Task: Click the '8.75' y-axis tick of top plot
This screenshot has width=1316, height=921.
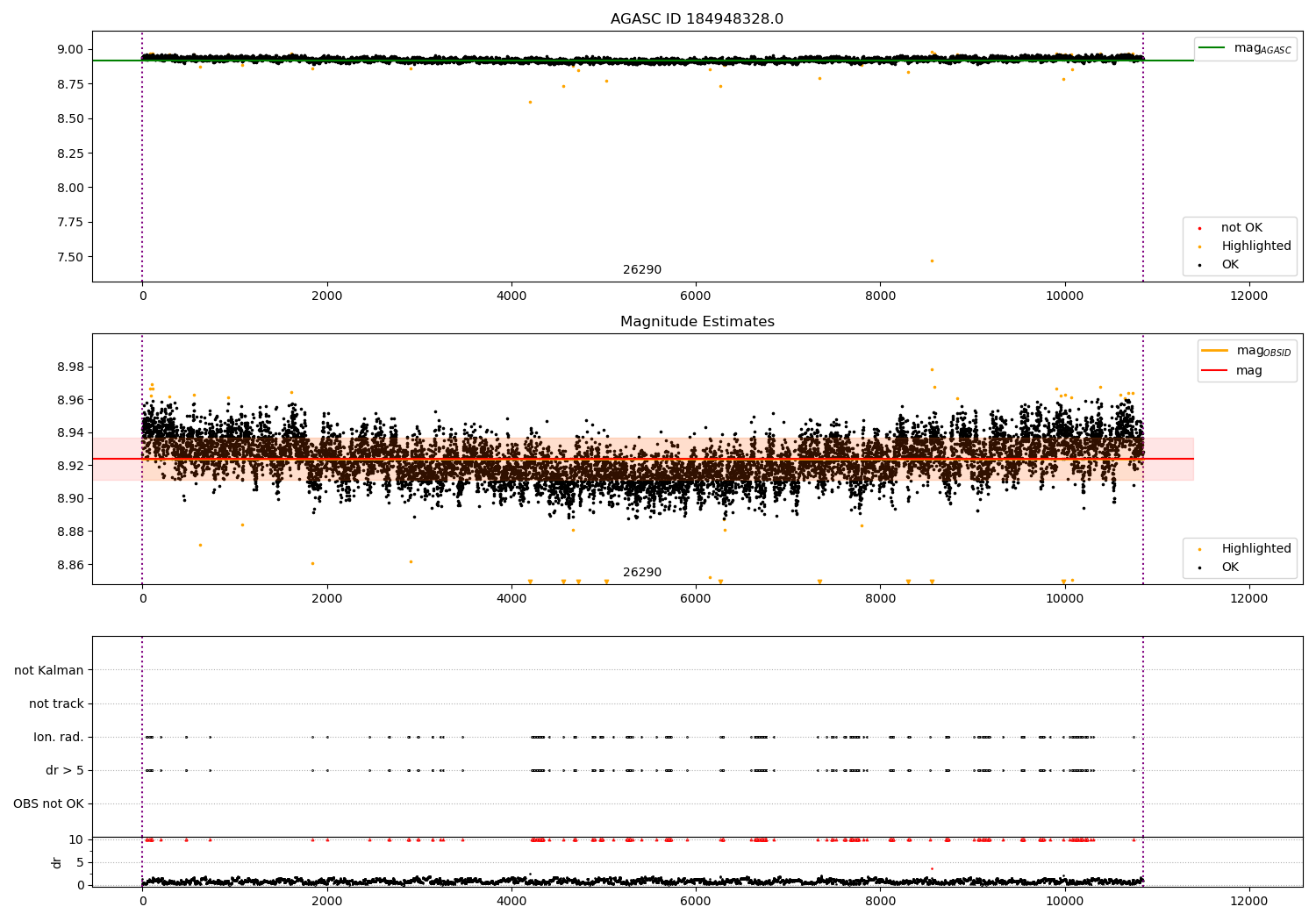Action: click(x=71, y=84)
